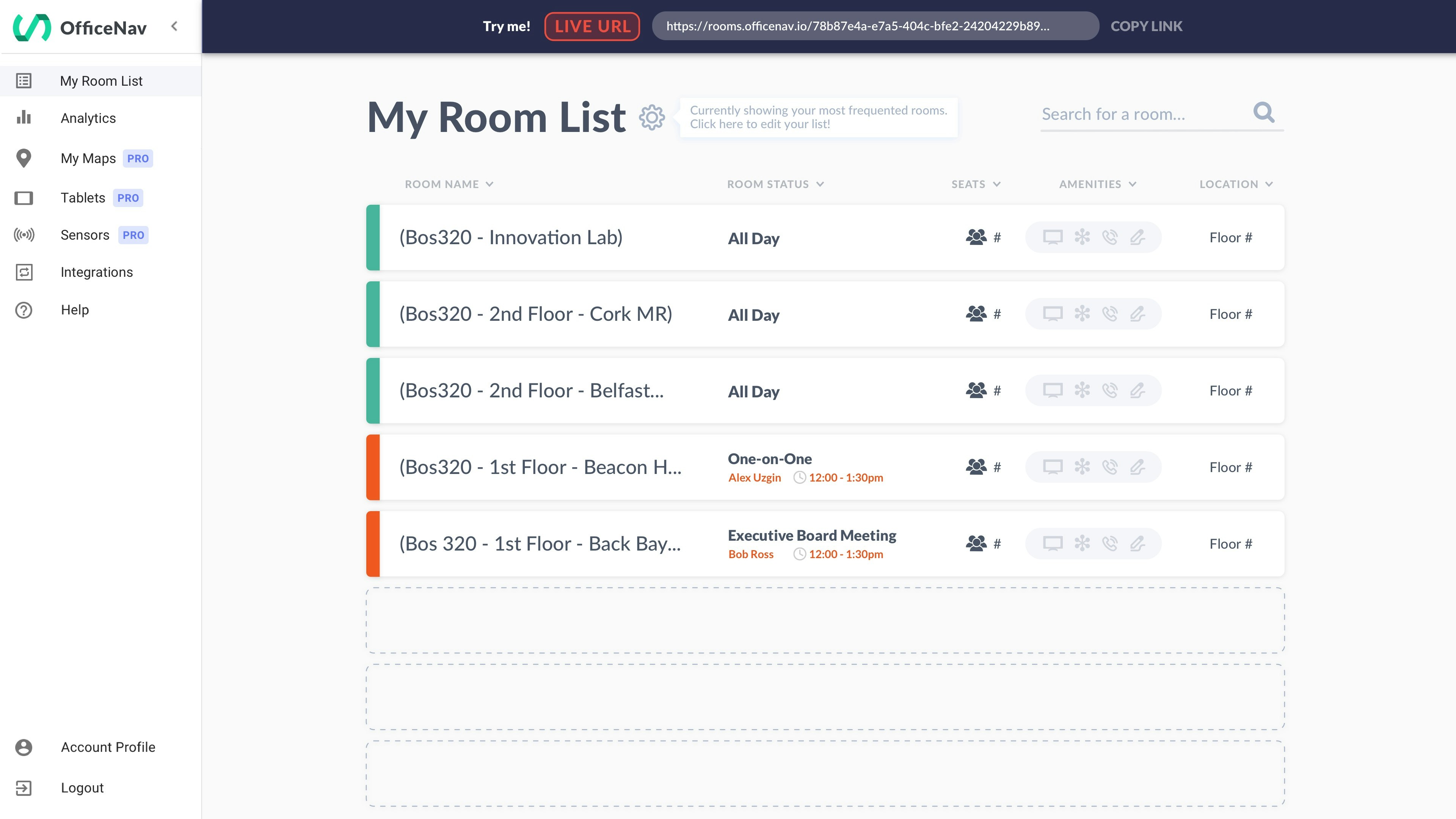The width and height of the screenshot is (1456, 819).
Task: Collapse sidebar with the chevron arrow
Action: [174, 26]
